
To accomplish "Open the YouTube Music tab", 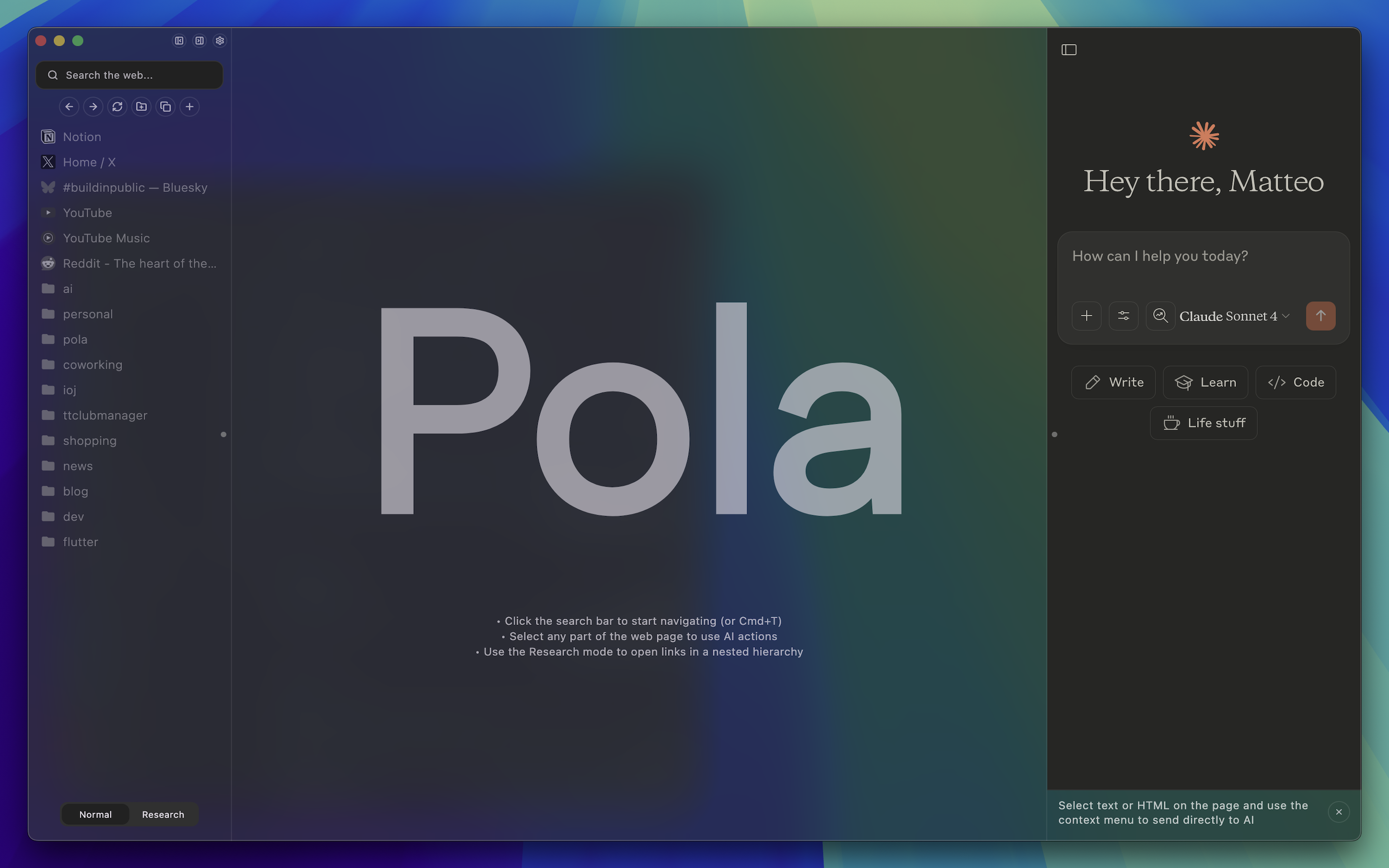I will point(106,238).
